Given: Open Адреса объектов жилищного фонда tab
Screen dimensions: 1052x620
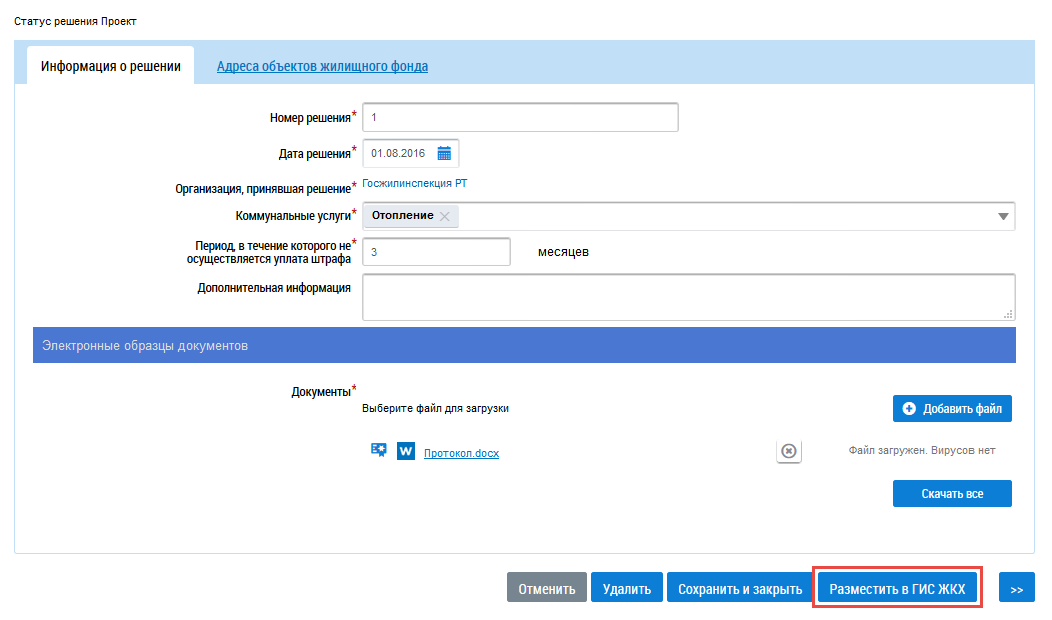Looking at the screenshot, I should click(322, 66).
